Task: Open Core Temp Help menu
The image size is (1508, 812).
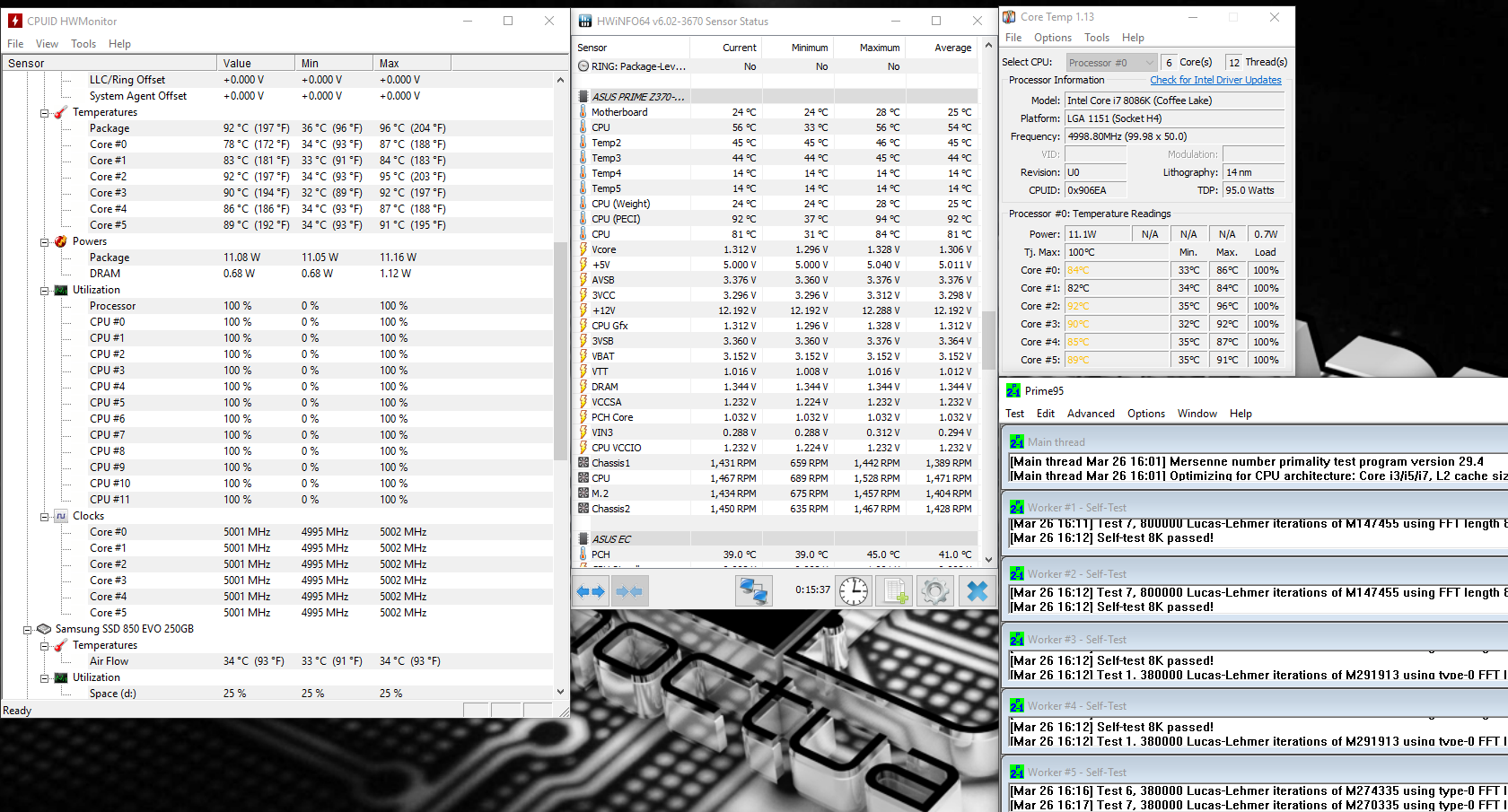Action: coord(1133,38)
